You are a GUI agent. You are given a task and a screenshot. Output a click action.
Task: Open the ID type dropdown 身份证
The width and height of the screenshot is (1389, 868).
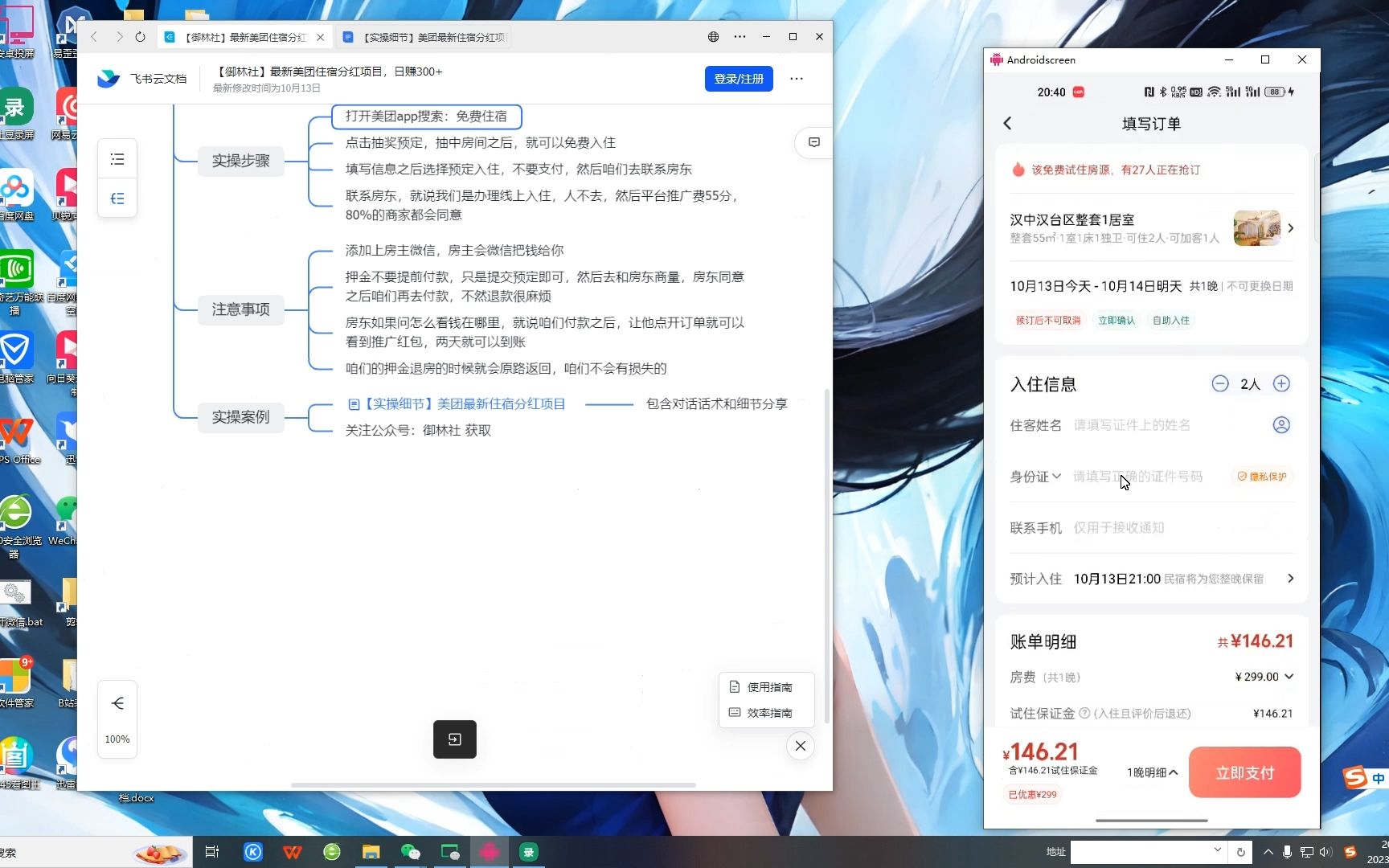tap(1035, 477)
